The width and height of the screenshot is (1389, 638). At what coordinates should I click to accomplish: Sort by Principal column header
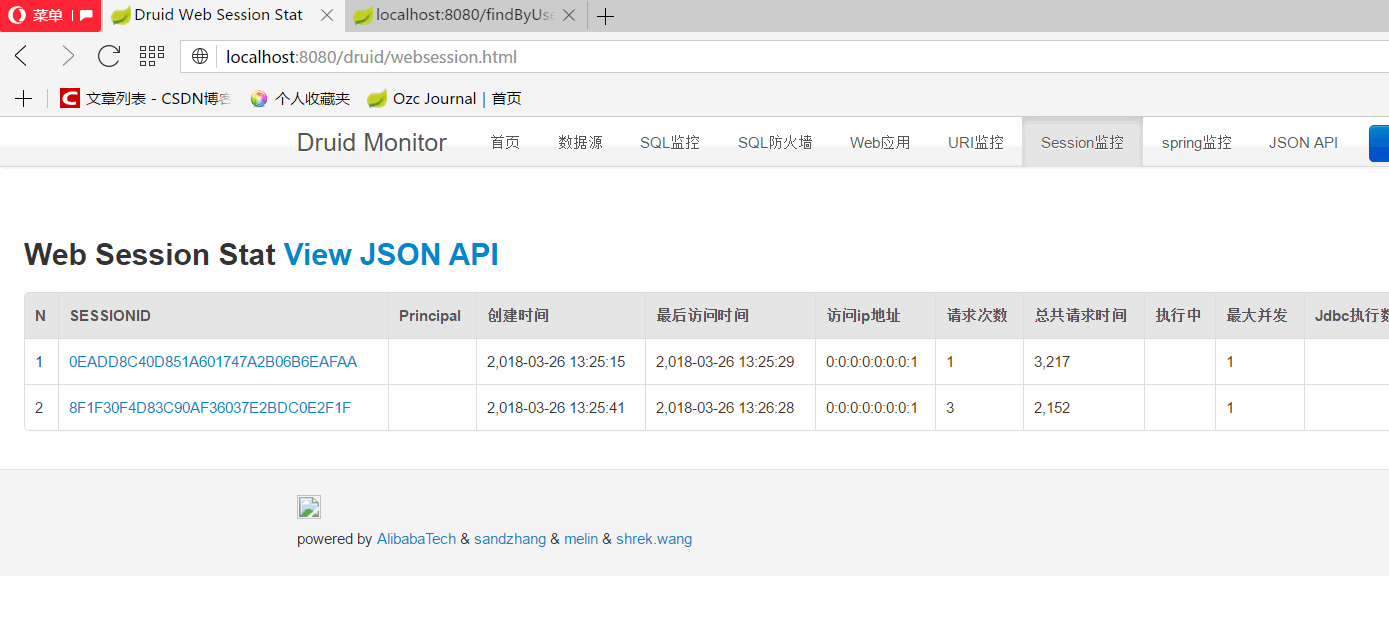432,316
